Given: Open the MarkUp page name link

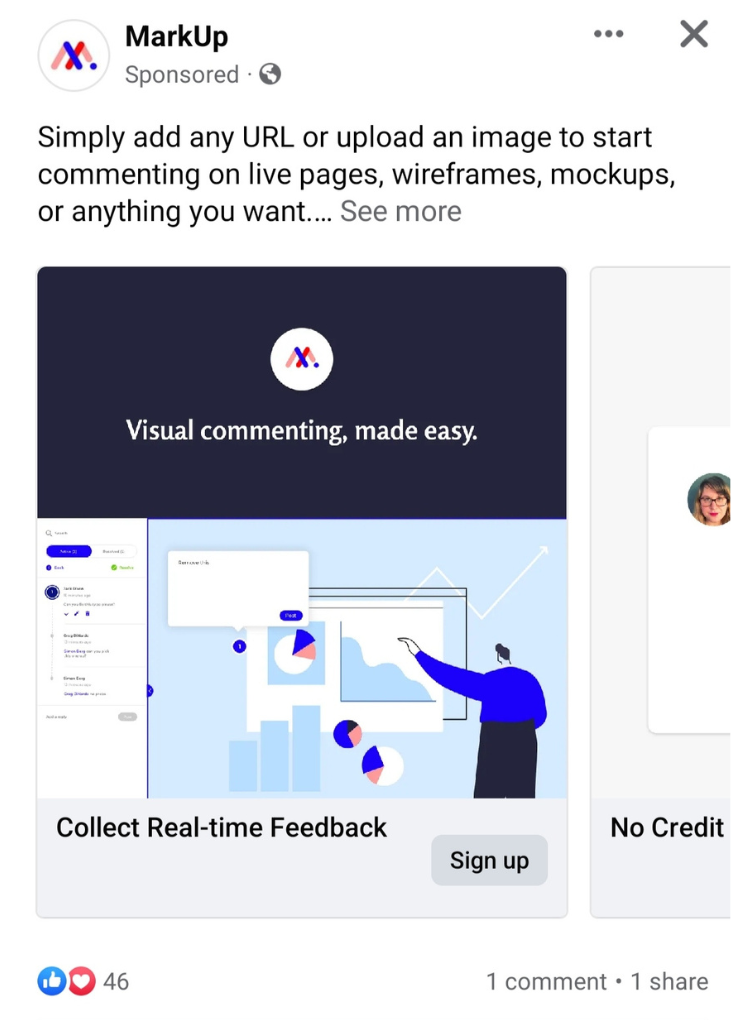Looking at the screenshot, I should click(x=176, y=36).
